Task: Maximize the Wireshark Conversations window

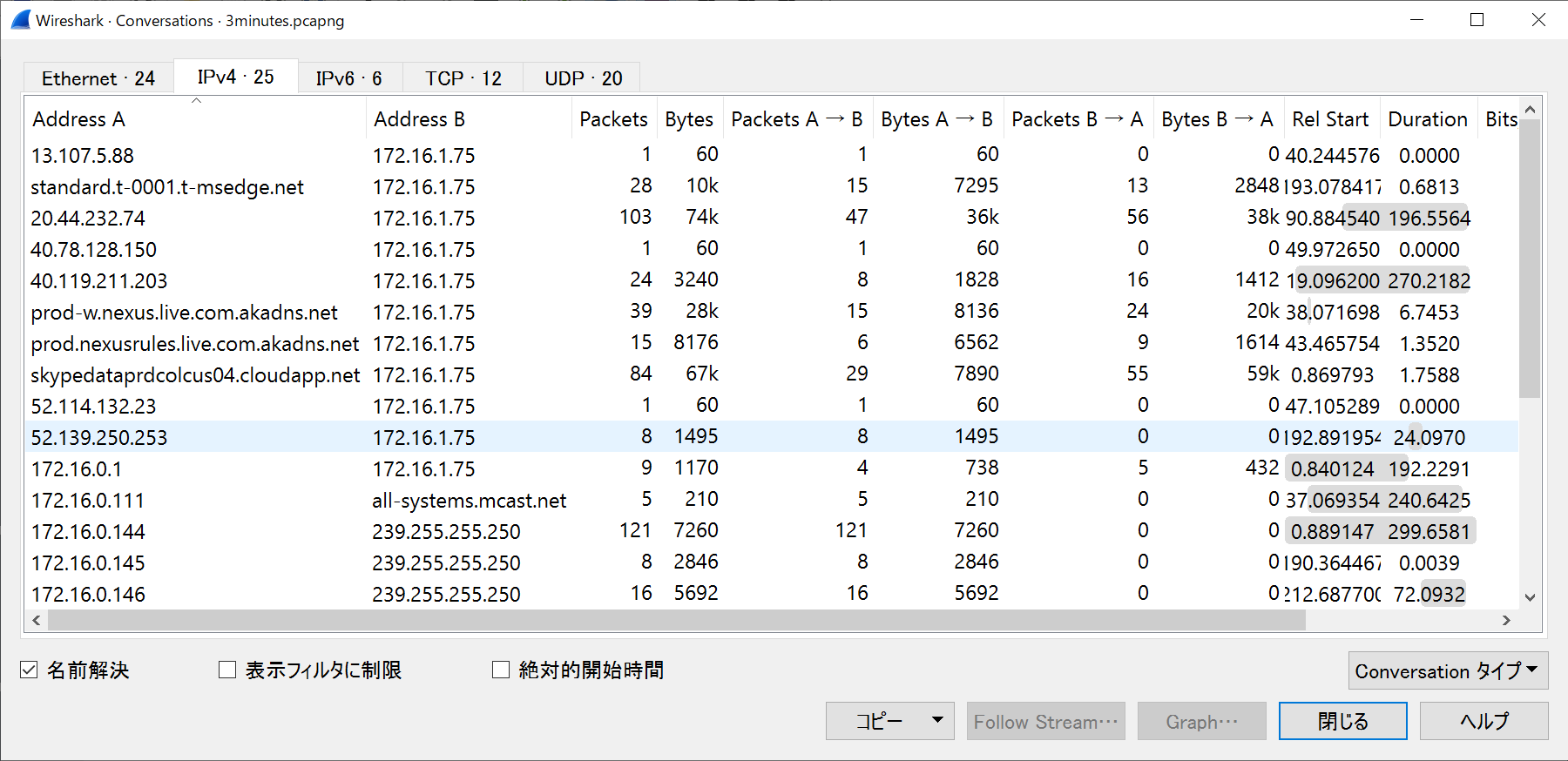Action: pos(1477,19)
